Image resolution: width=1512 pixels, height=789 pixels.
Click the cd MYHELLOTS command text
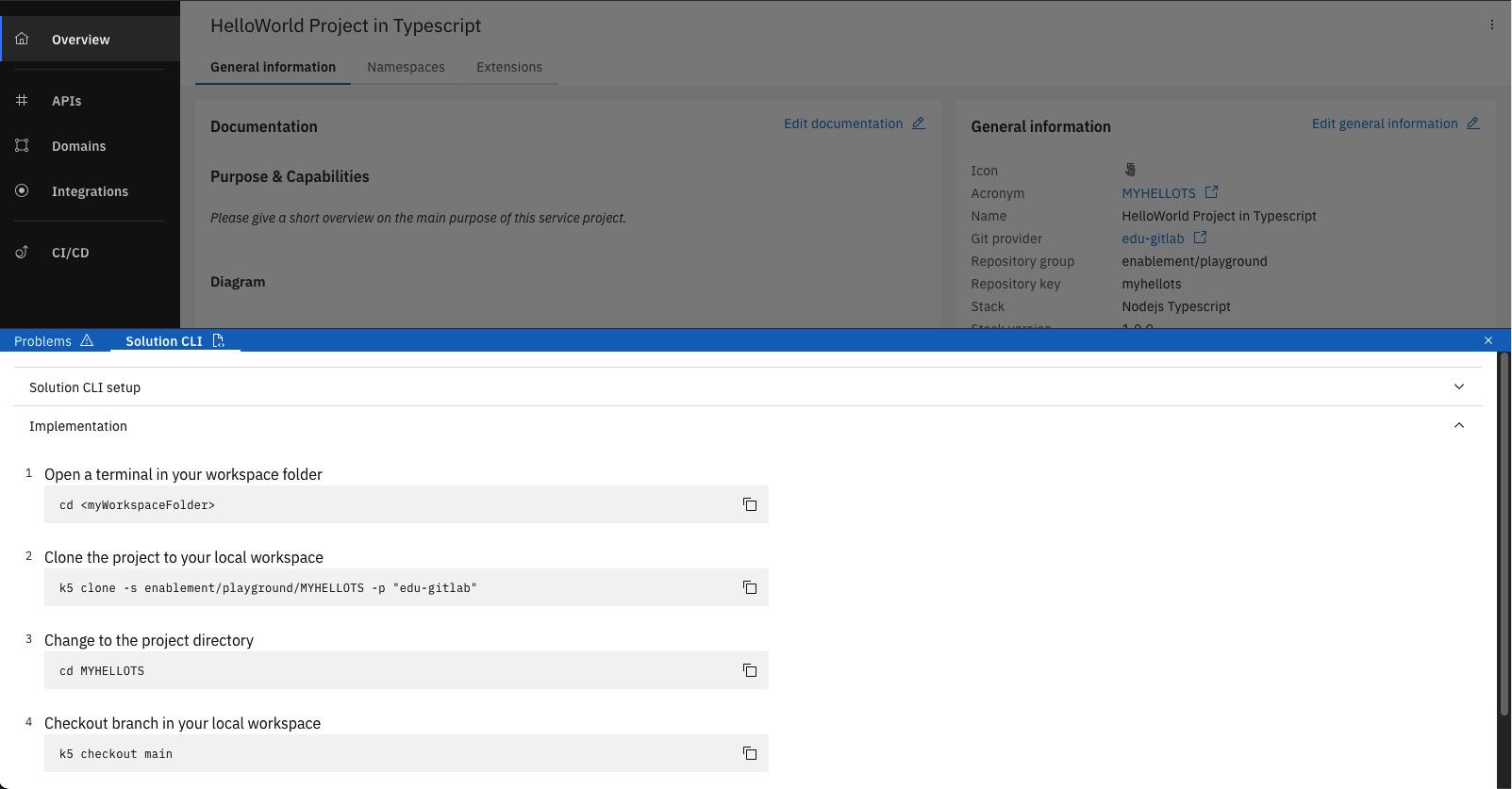(x=102, y=670)
